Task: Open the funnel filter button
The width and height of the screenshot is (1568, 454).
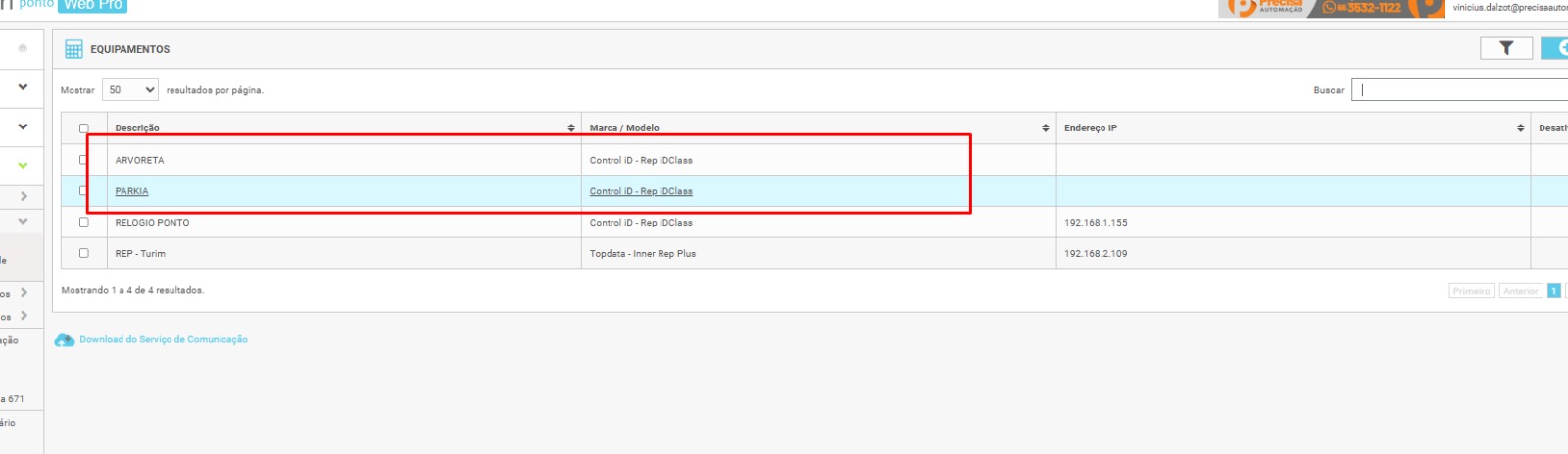Action: (1505, 48)
